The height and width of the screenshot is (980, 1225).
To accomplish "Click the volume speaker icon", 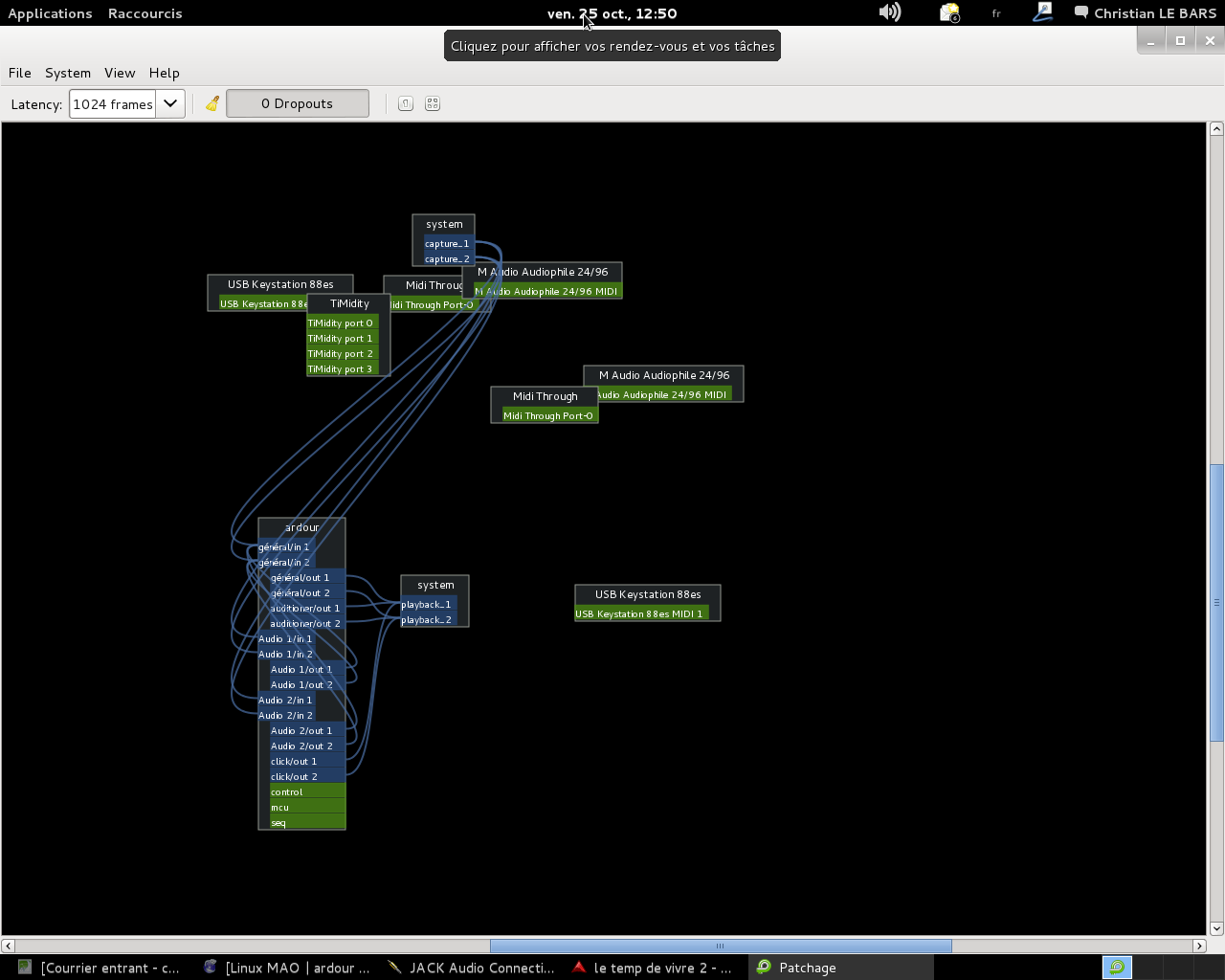I will point(890,12).
